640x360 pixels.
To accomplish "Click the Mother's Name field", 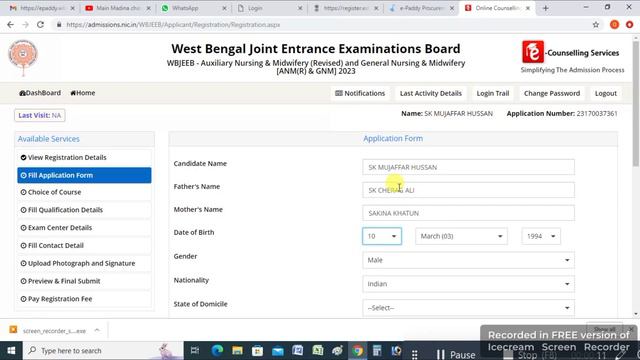I will tap(468, 213).
